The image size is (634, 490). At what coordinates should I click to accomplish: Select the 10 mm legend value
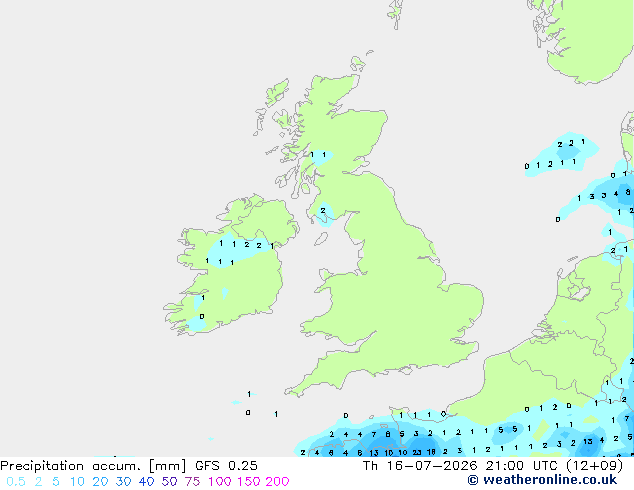[77, 482]
